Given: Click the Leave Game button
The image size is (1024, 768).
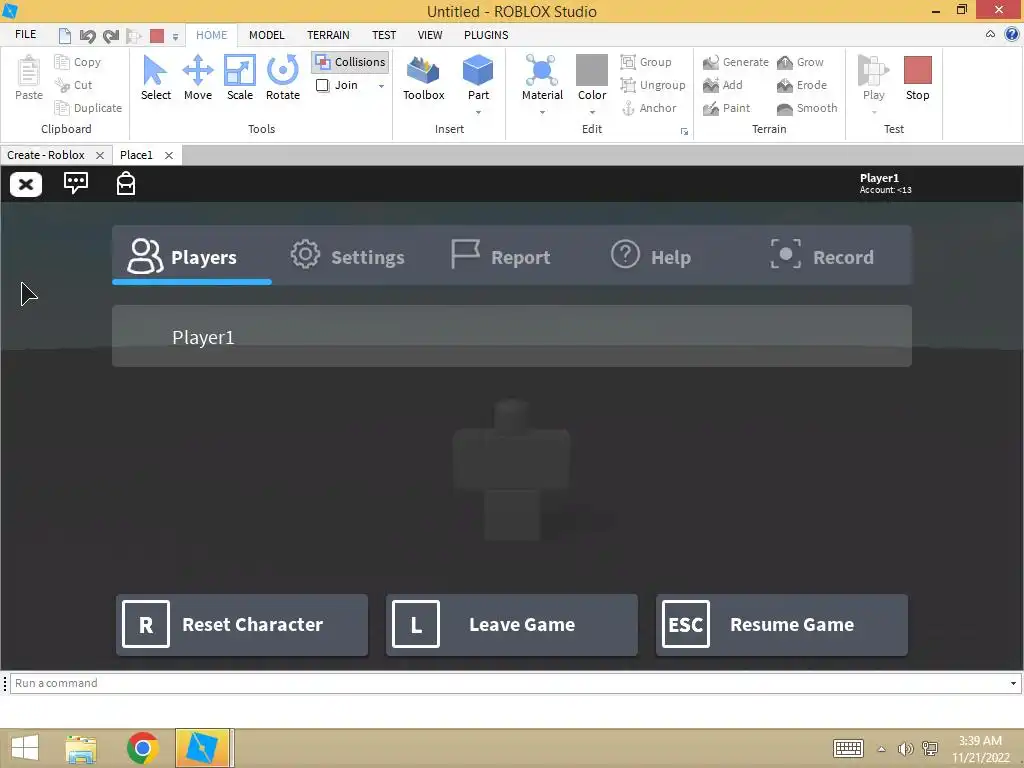Looking at the screenshot, I should [511, 624].
